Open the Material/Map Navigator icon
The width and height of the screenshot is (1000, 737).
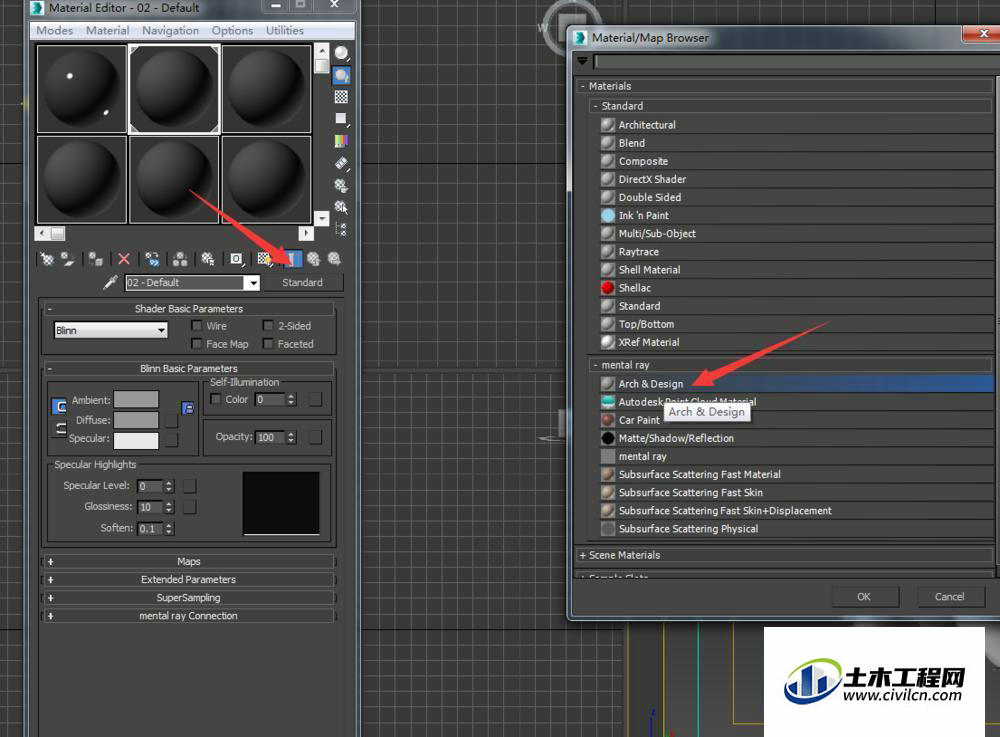coord(342,229)
